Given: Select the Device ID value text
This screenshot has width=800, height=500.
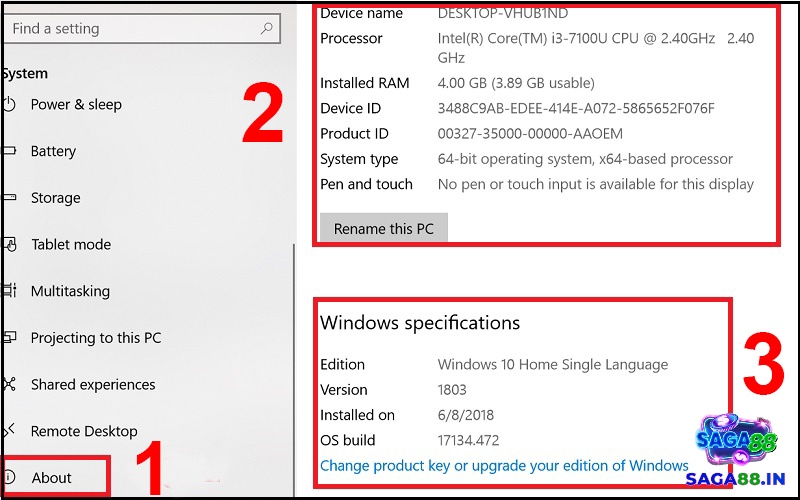Looking at the screenshot, I should [576, 109].
